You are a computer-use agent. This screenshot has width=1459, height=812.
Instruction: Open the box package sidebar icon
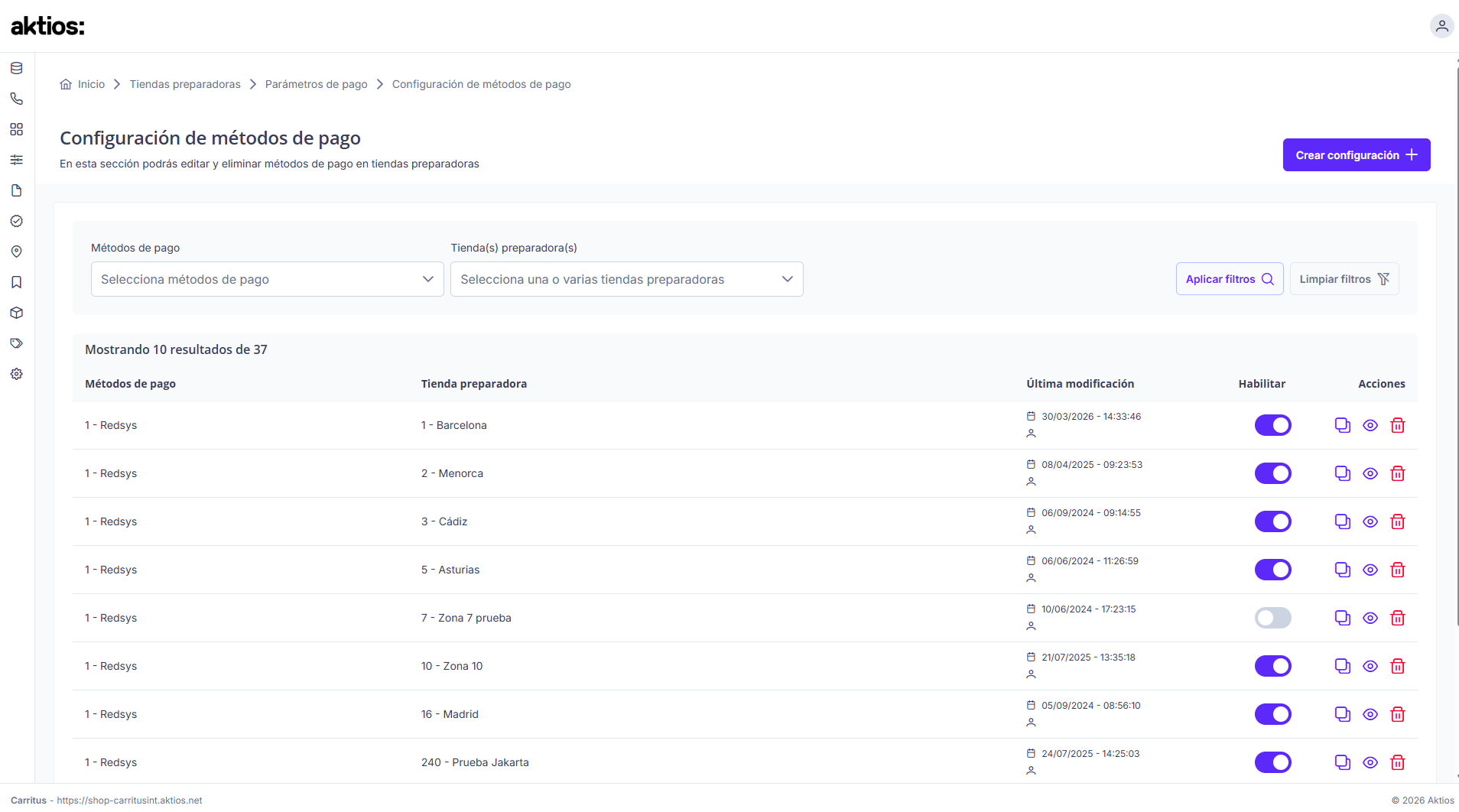16,313
